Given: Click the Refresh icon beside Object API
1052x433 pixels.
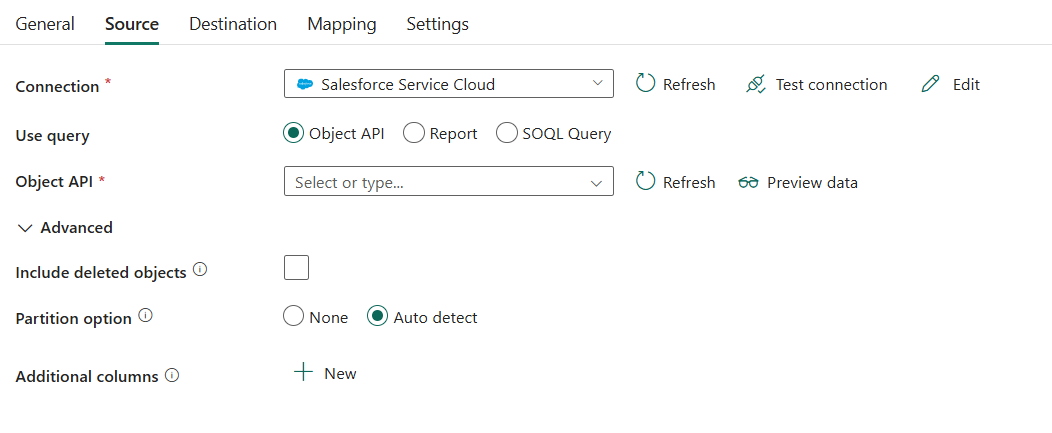Looking at the screenshot, I should (646, 182).
